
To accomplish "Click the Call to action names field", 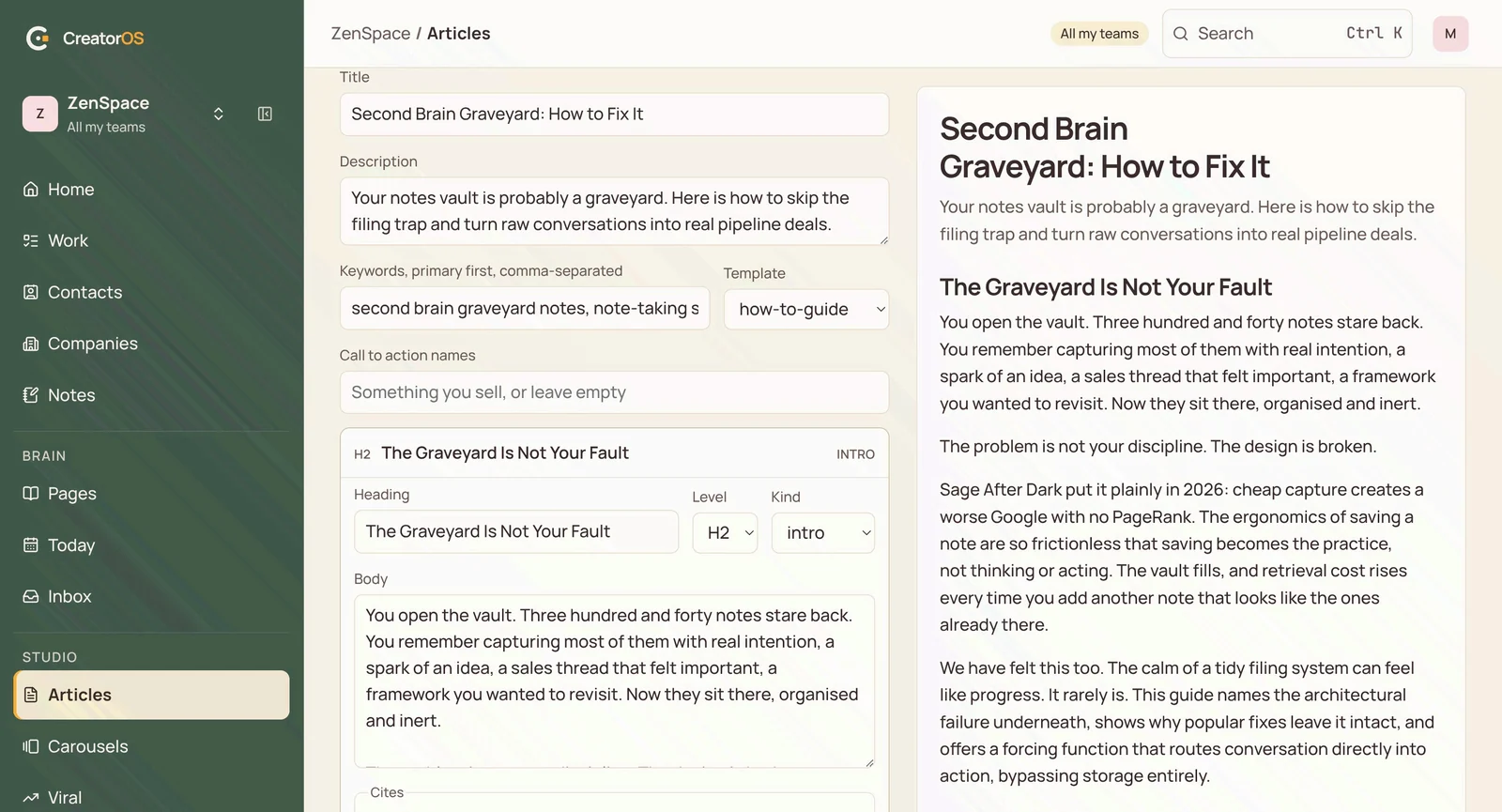I will click(614, 392).
